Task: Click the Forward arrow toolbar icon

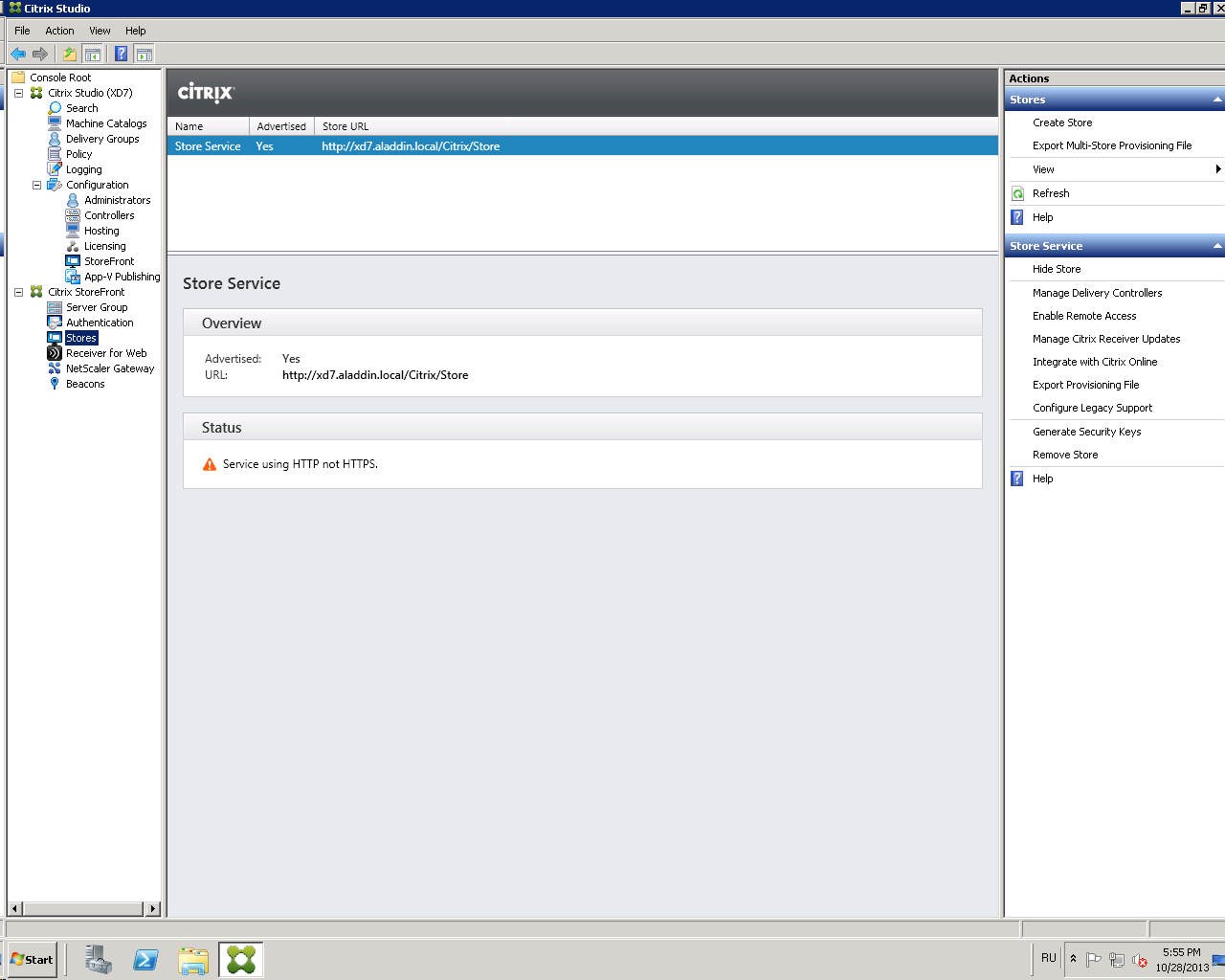Action: pyautogui.click(x=40, y=54)
